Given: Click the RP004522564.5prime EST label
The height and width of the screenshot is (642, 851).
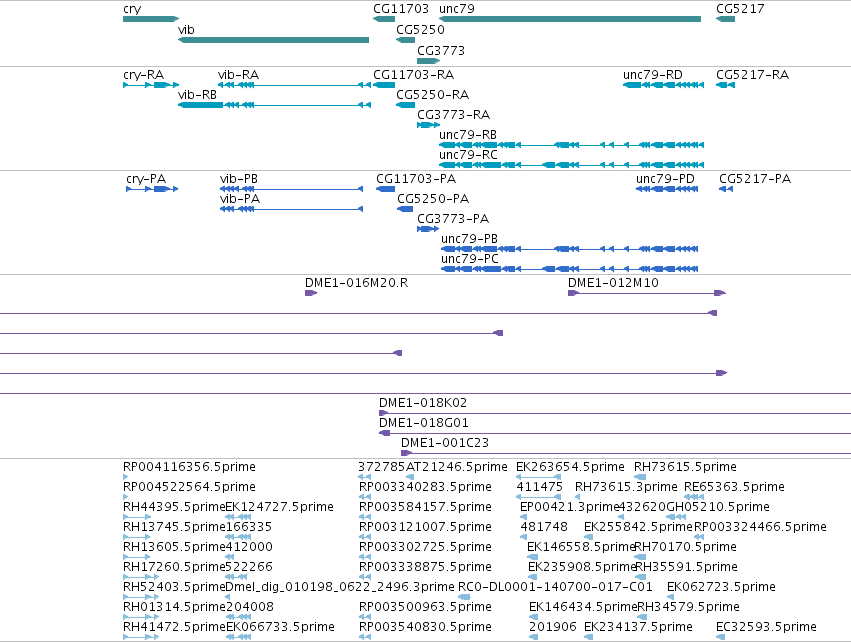Looking at the screenshot, I should 189,487.
